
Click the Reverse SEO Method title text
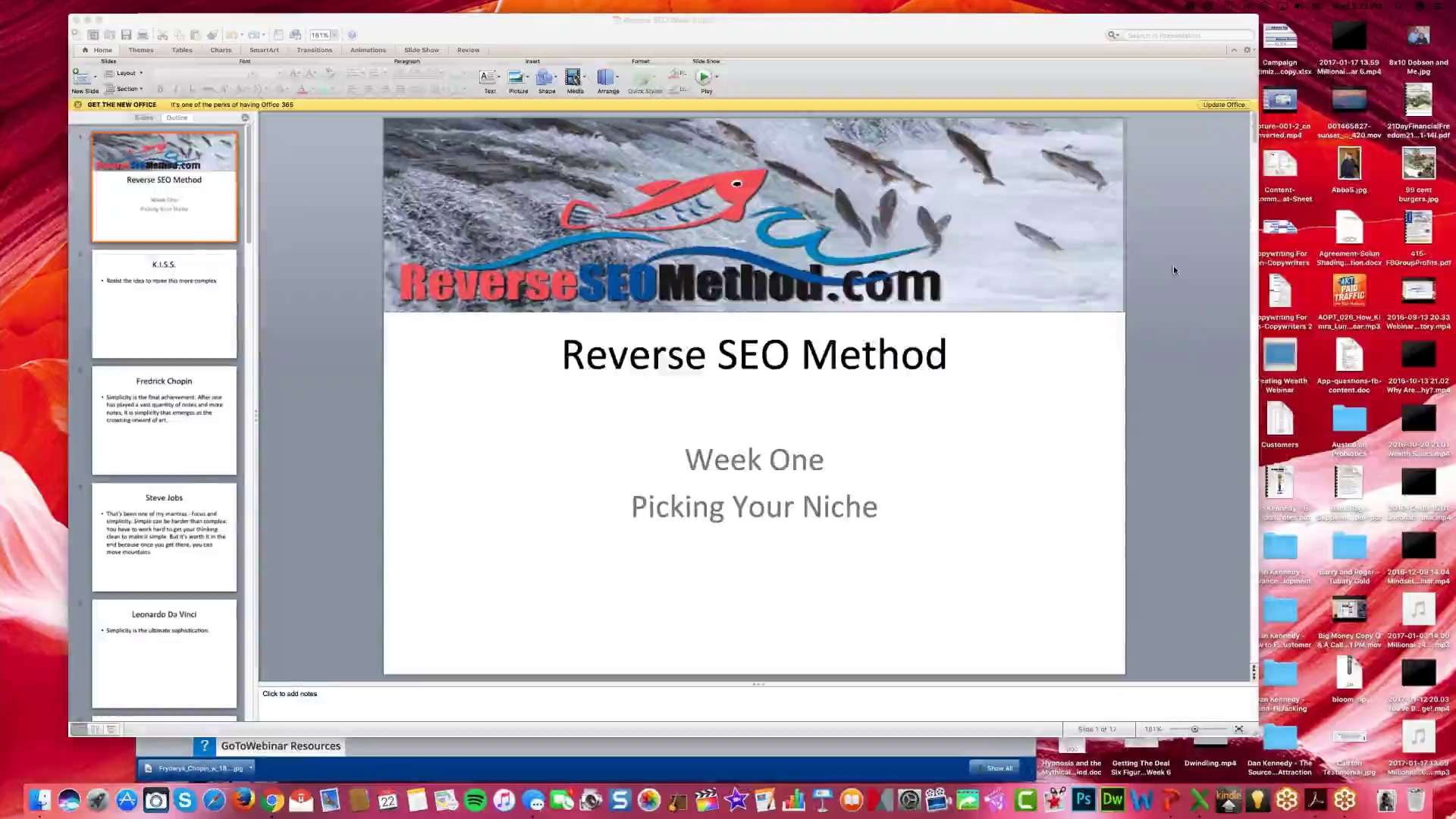(x=754, y=355)
